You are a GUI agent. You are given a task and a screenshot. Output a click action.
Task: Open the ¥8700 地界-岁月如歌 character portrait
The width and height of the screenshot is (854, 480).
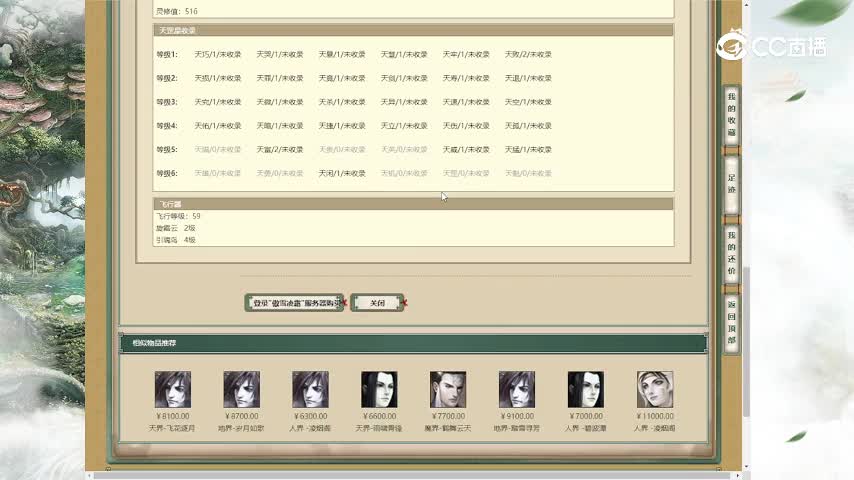click(241, 389)
